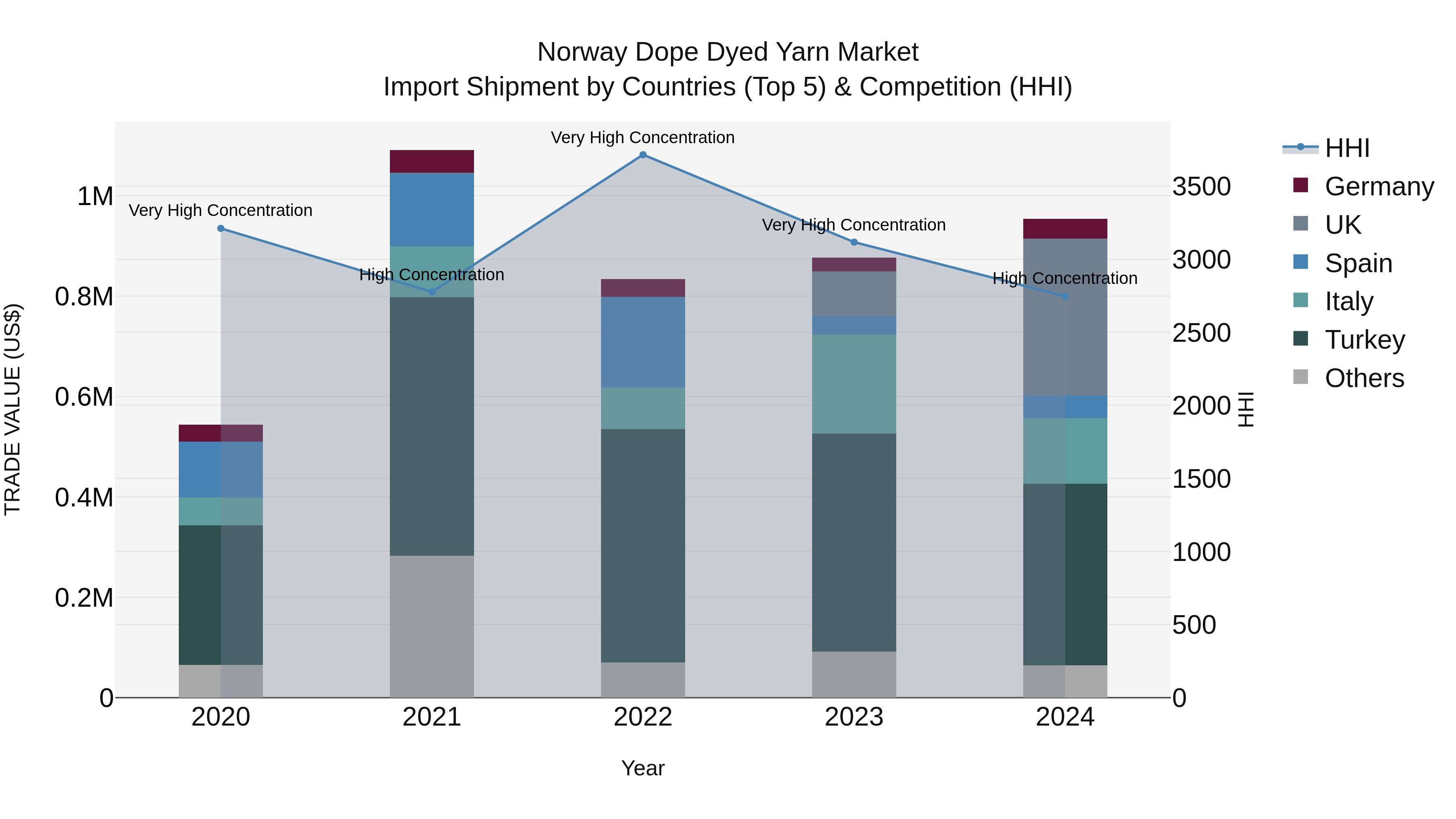Click the 2022 'Very High Concentration' annotation

[x=643, y=138]
